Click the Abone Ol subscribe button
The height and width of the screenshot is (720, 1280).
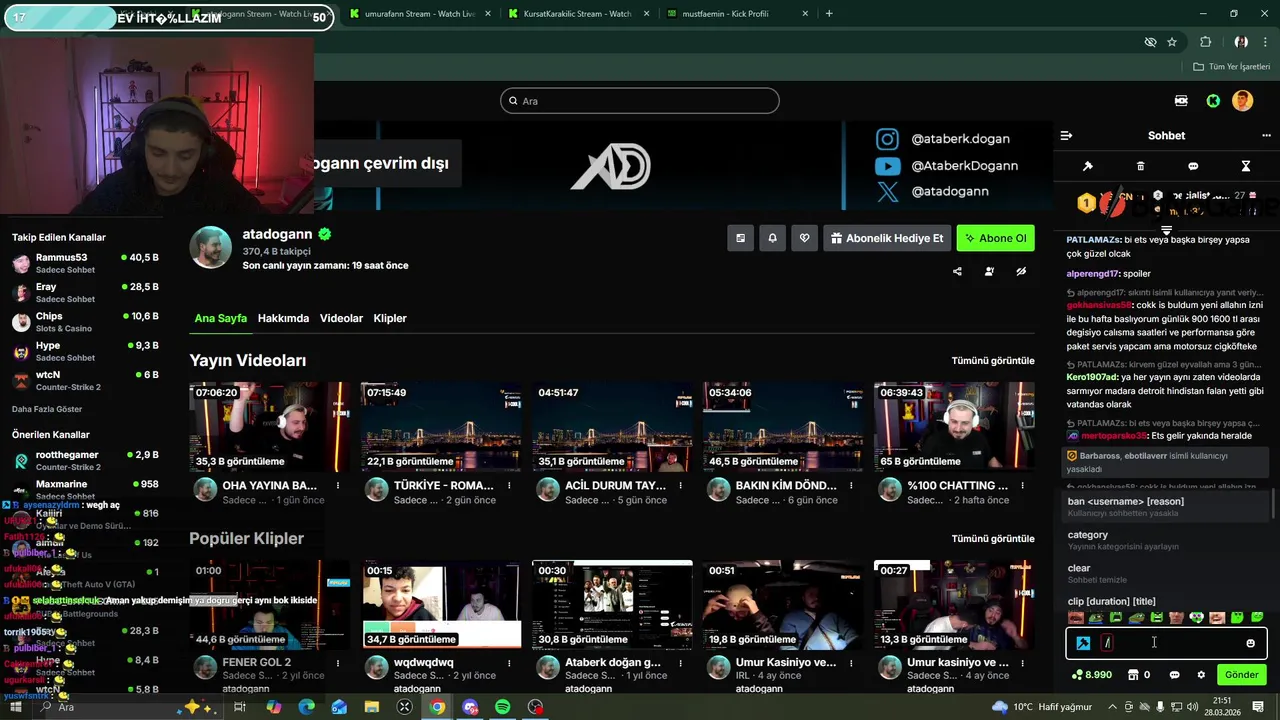(996, 238)
